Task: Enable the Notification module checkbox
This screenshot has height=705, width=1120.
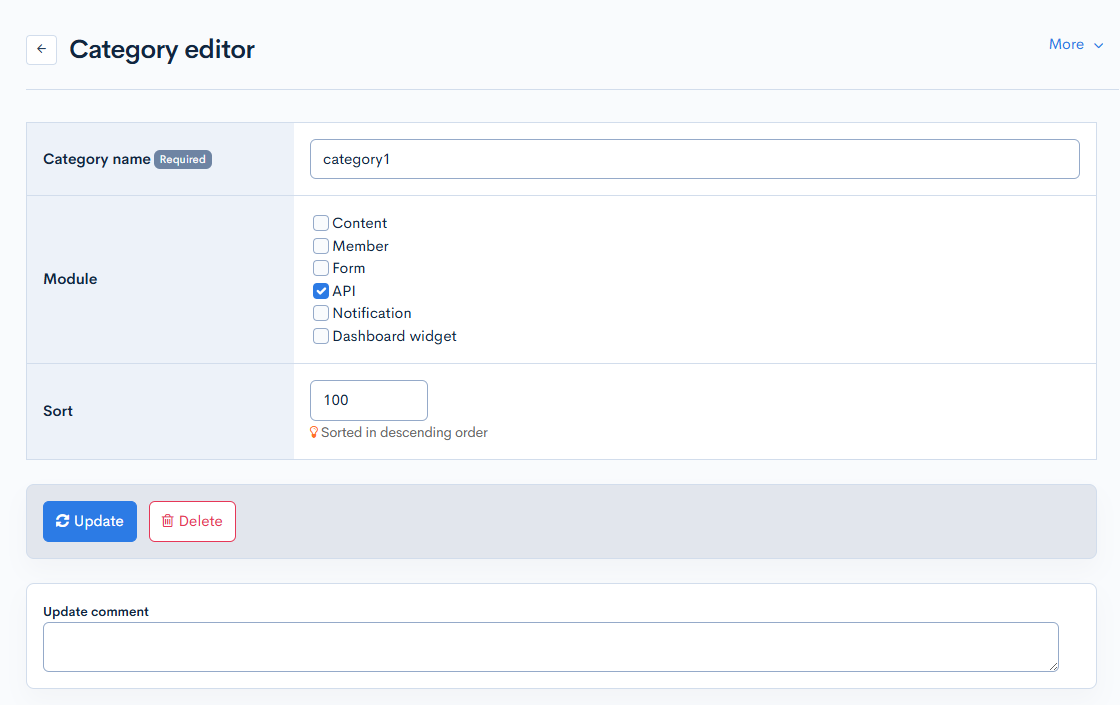Action: point(321,313)
